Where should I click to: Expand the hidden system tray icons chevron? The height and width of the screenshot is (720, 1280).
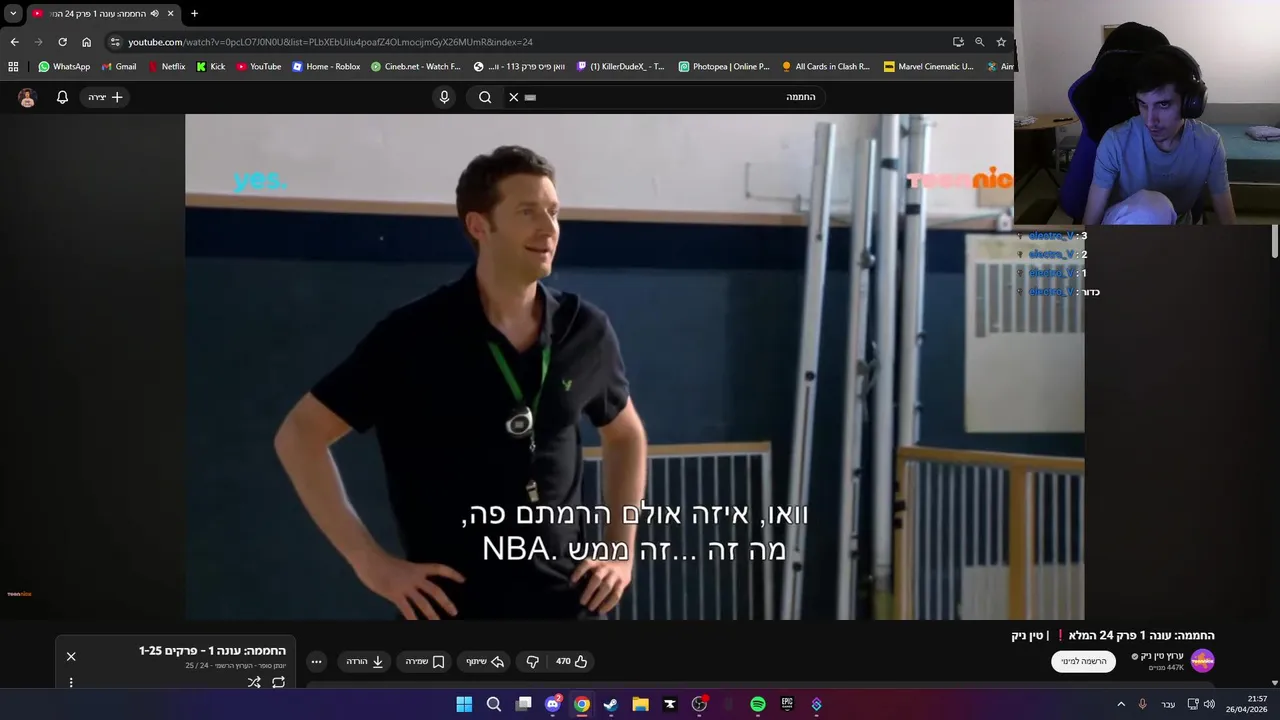[1121, 704]
